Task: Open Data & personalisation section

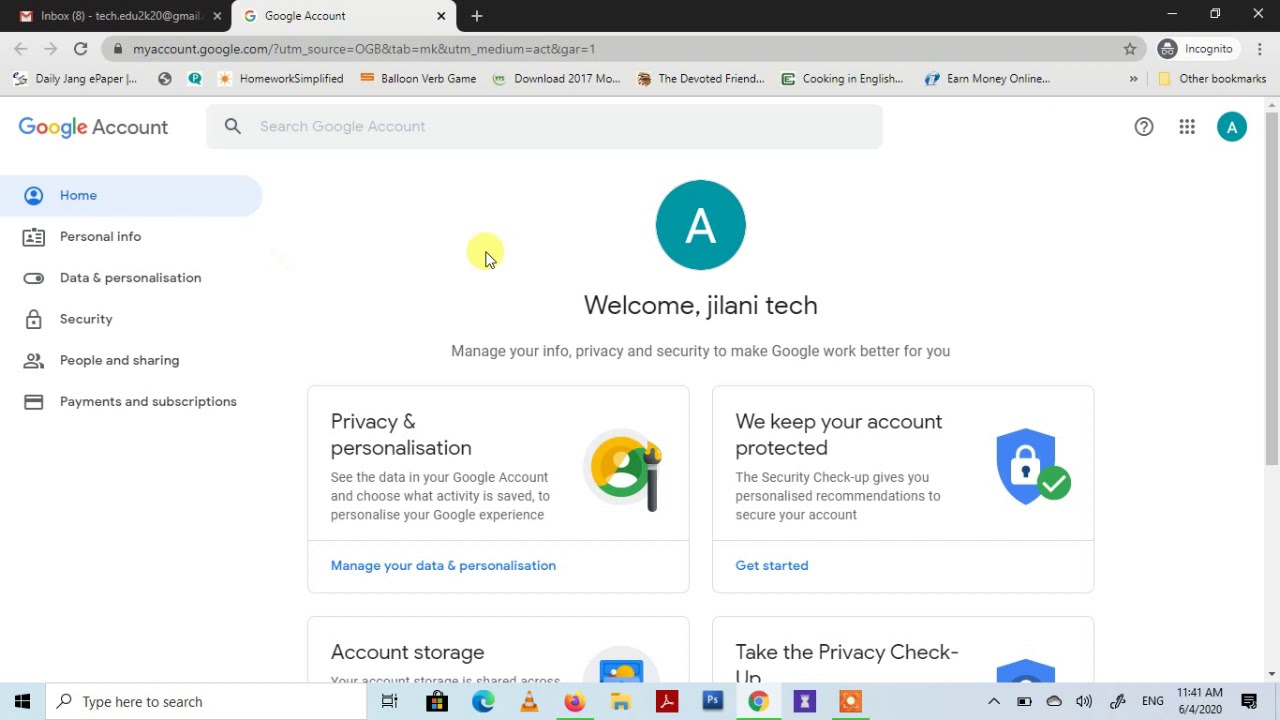Action: [131, 278]
